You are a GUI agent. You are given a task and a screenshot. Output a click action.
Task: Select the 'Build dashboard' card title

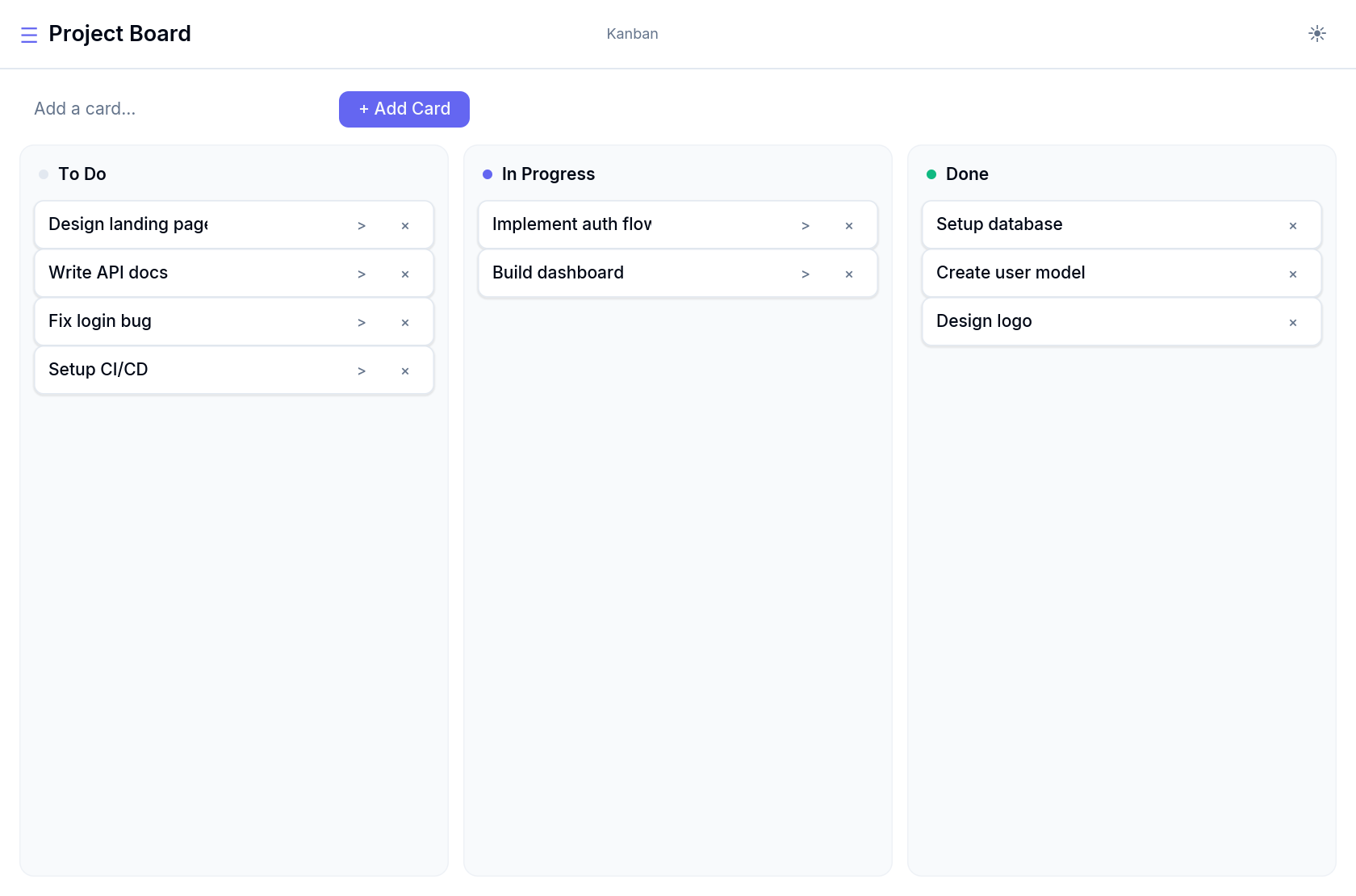[x=559, y=273]
